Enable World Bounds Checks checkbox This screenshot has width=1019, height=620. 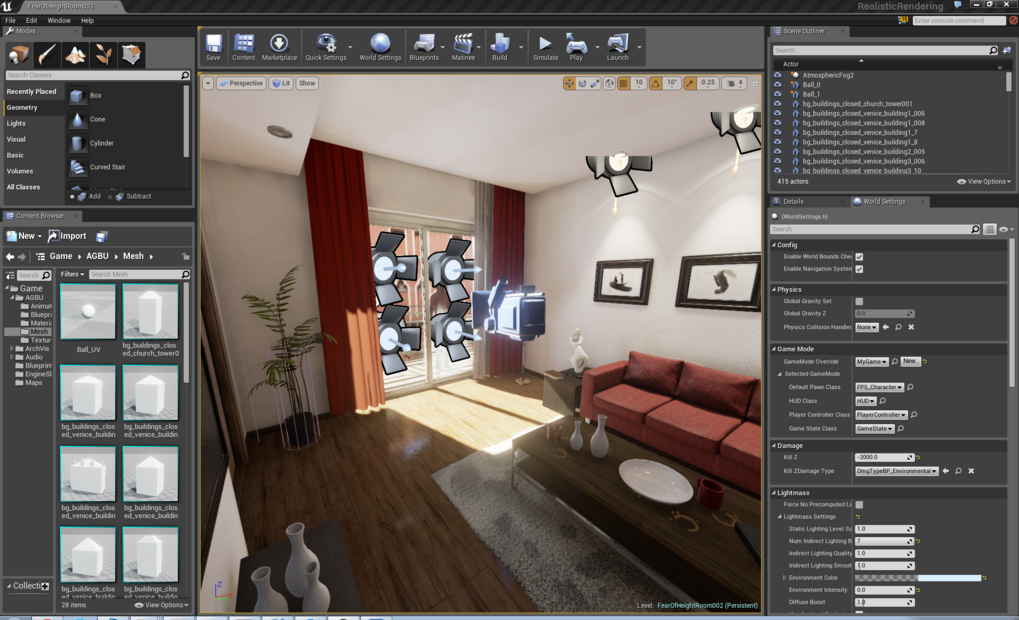tap(859, 257)
